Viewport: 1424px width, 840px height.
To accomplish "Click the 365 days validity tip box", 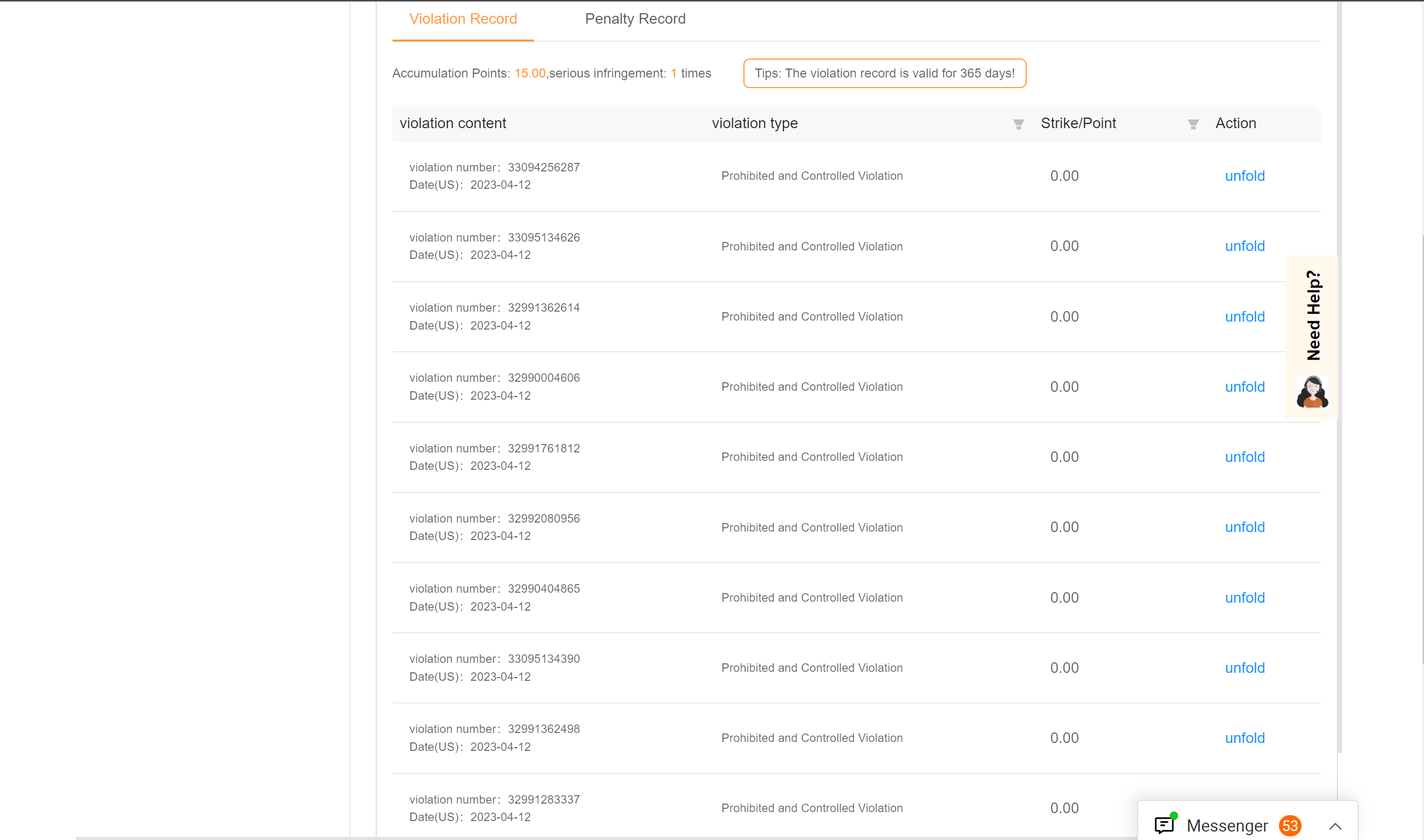I will pyautogui.click(x=884, y=74).
